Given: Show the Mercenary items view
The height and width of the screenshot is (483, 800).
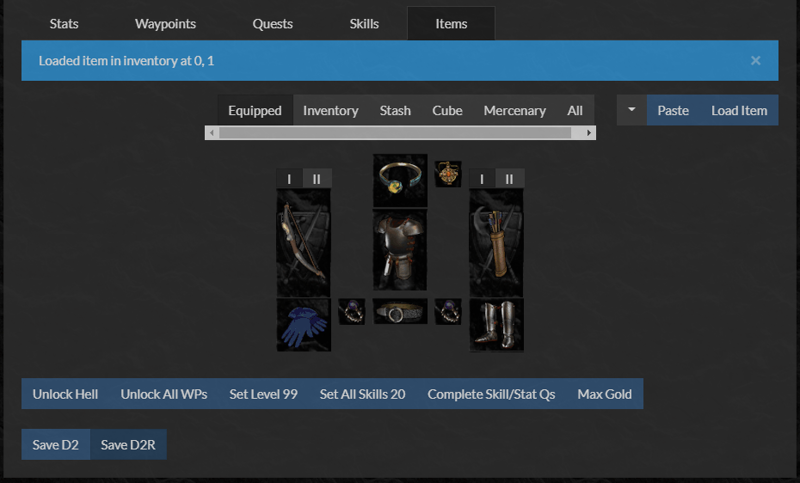Looking at the screenshot, I should [515, 110].
